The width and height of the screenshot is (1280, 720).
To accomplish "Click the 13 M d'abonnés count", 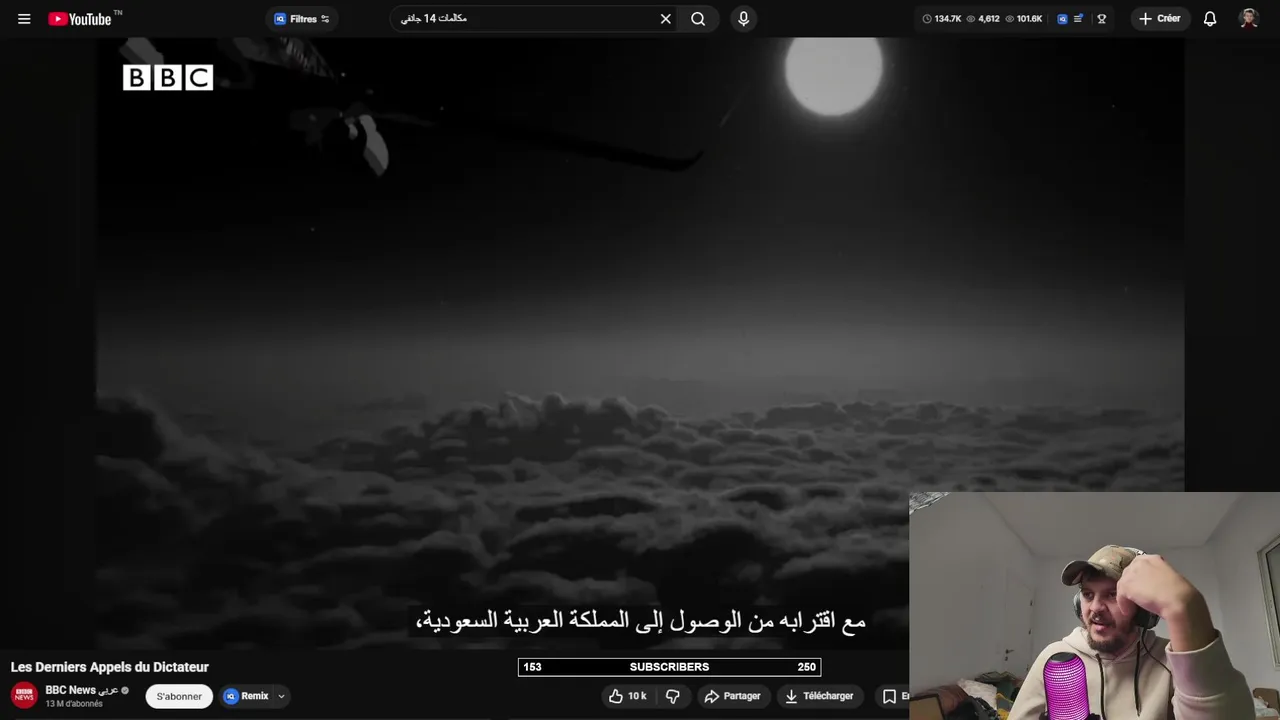I will tap(74, 704).
